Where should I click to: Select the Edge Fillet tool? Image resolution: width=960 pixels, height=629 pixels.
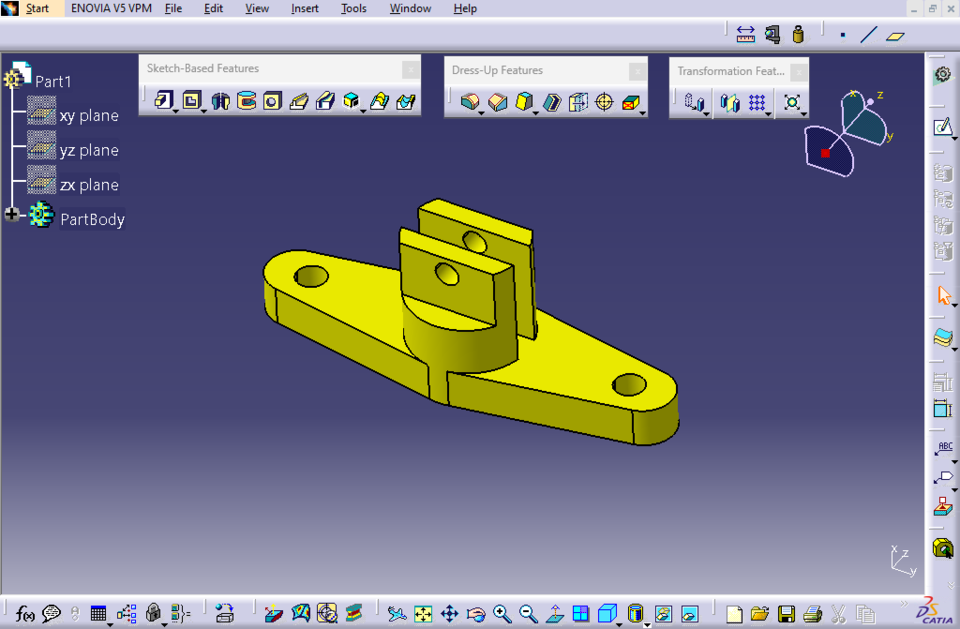point(470,100)
